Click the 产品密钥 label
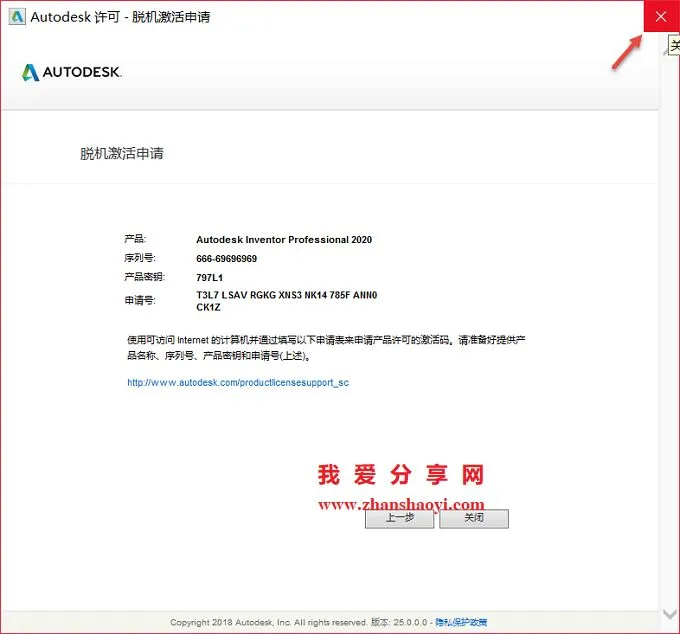Screen dimensions: 680x634 [x=144, y=277]
